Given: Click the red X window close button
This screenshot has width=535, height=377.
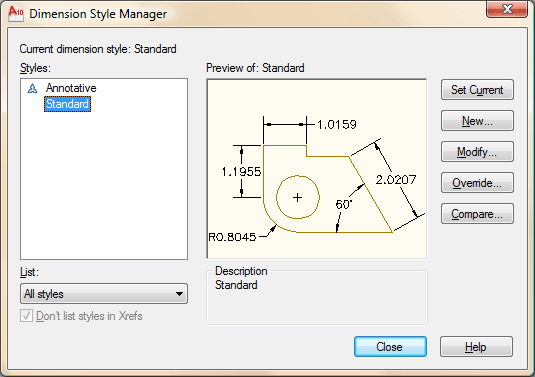Looking at the screenshot, I should pos(507,9).
